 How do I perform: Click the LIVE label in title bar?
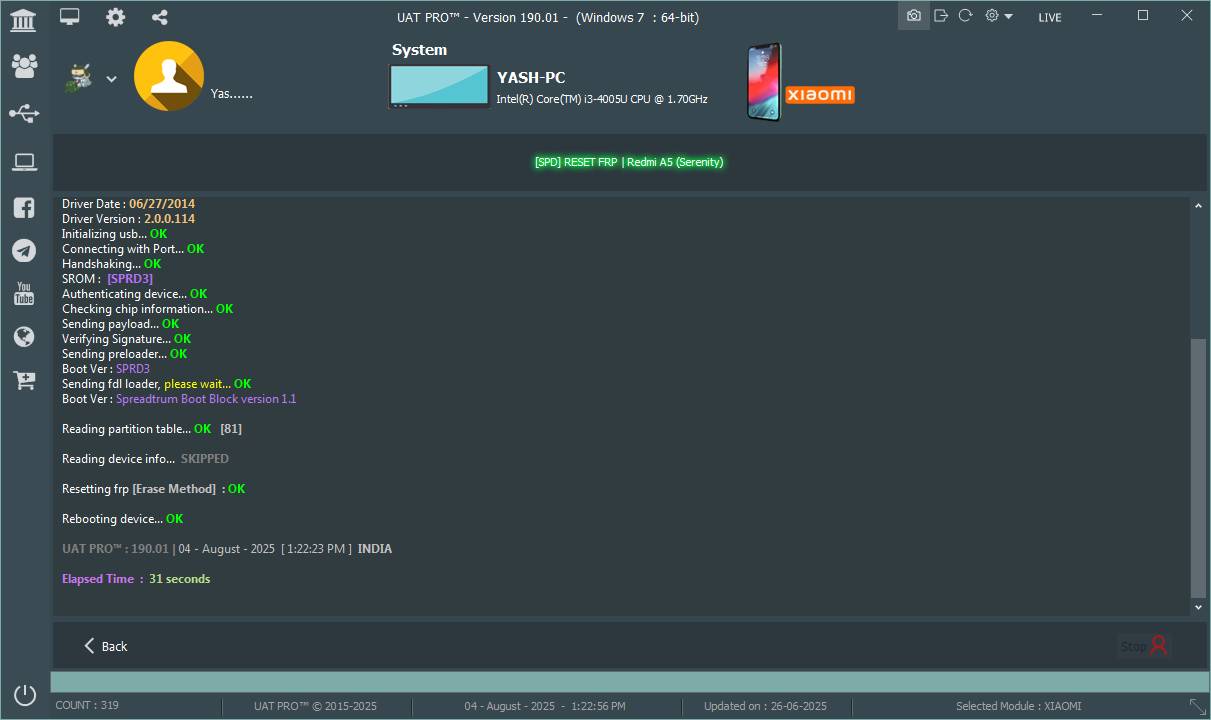[x=1049, y=17]
